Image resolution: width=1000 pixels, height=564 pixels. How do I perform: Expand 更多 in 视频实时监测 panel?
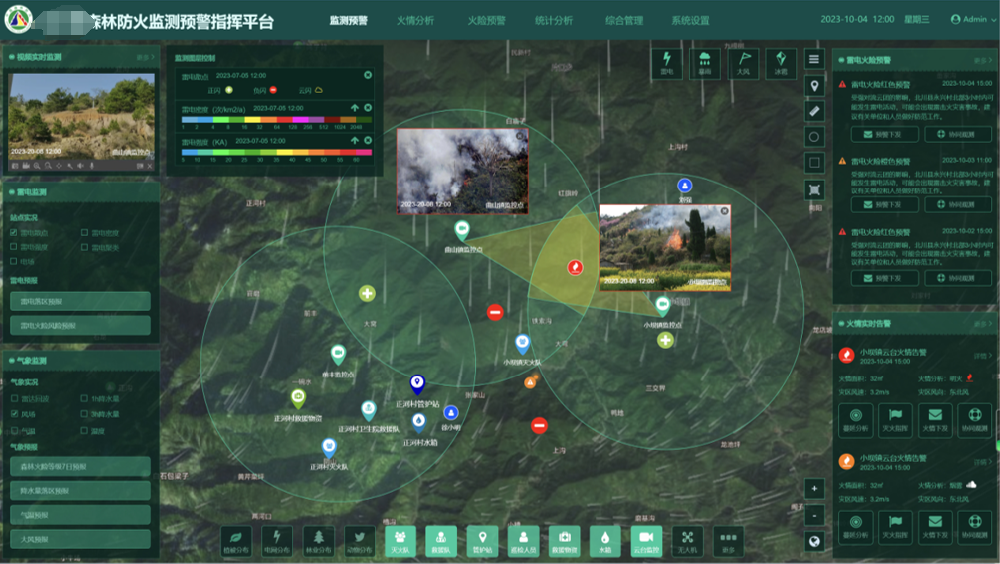click(x=143, y=58)
